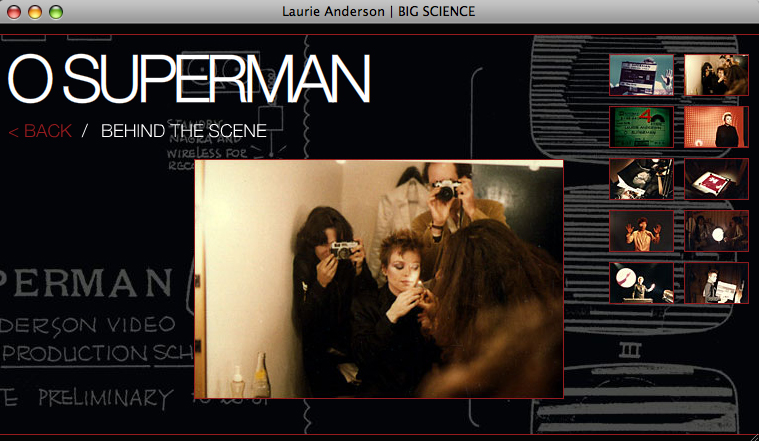This screenshot has height=441, width=759.
Task: Select the performer with raised hands thumbnail
Action: click(x=641, y=231)
